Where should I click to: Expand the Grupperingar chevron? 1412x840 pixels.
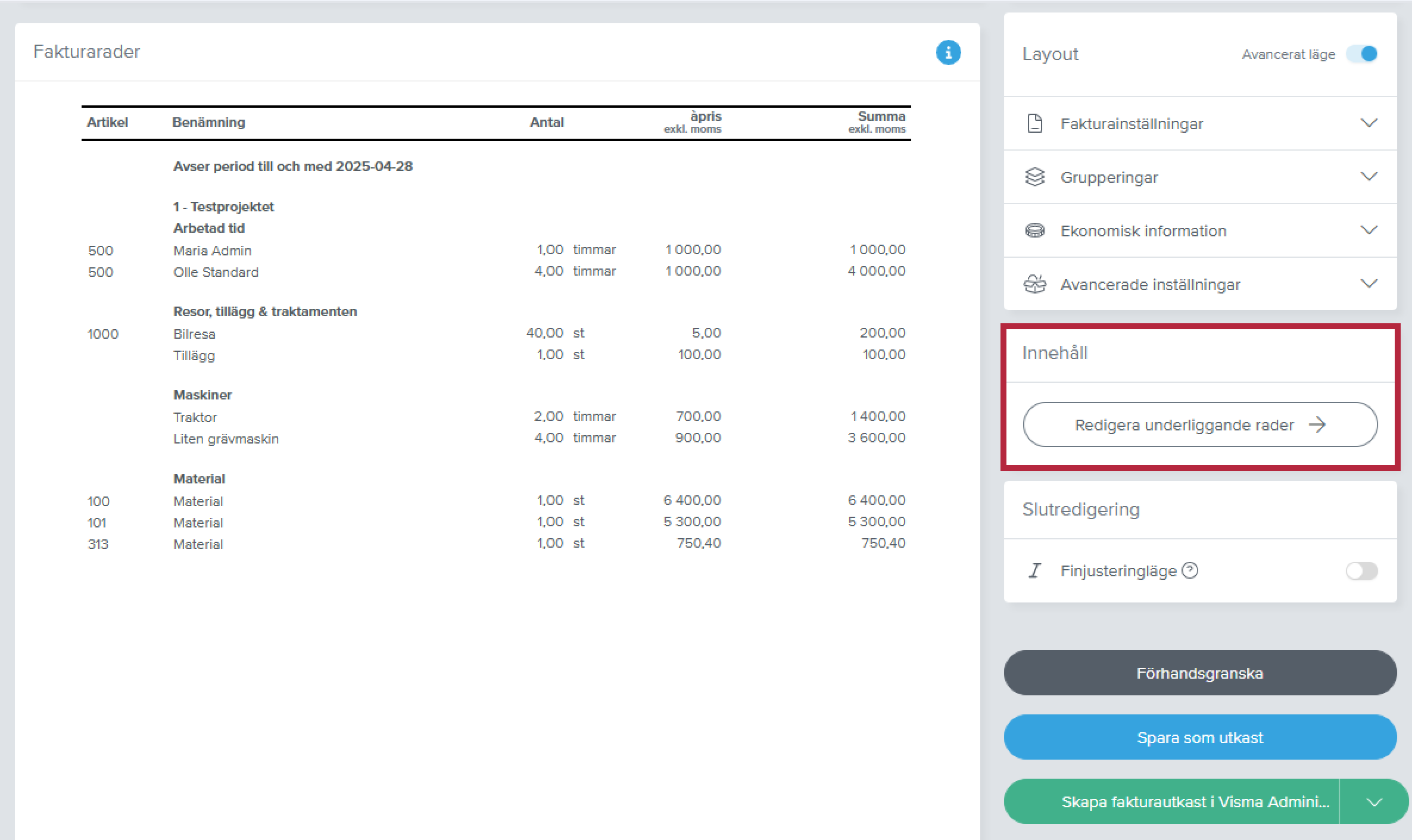[x=1369, y=177]
